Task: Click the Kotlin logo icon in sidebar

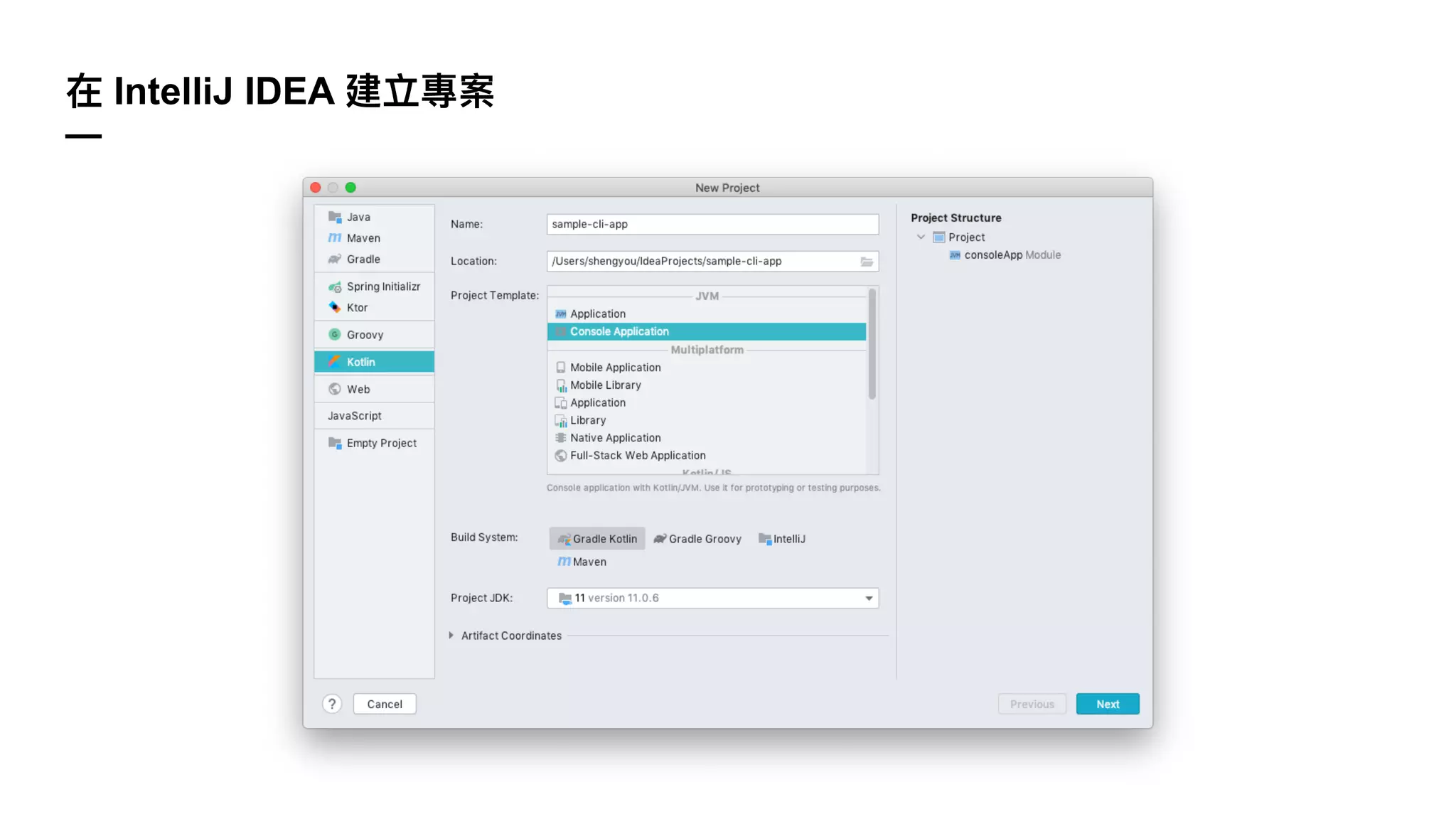Action: coord(335,362)
